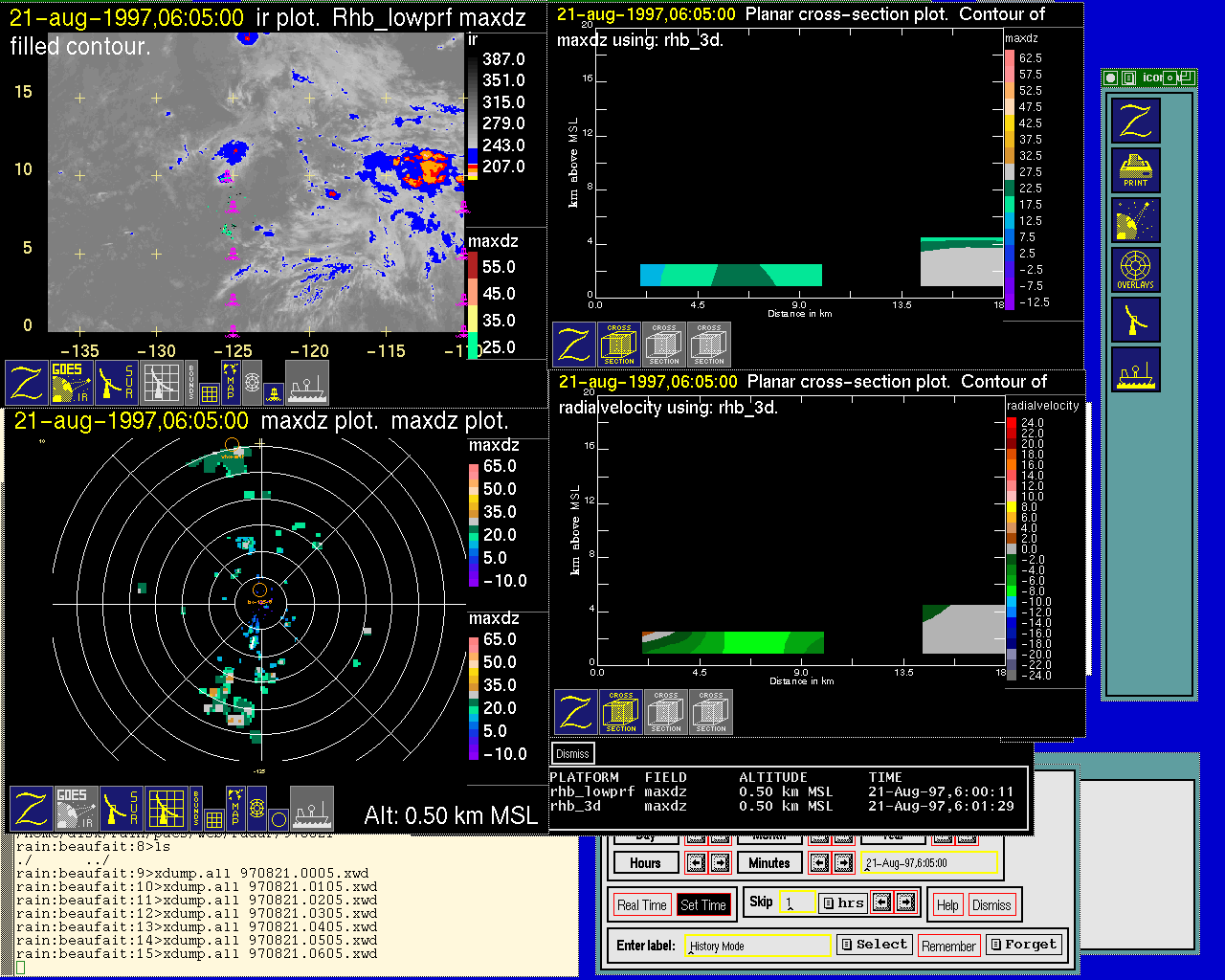This screenshot has height=980, width=1225.
Task: Open the hrs skip units dropdown
Action: point(843,902)
